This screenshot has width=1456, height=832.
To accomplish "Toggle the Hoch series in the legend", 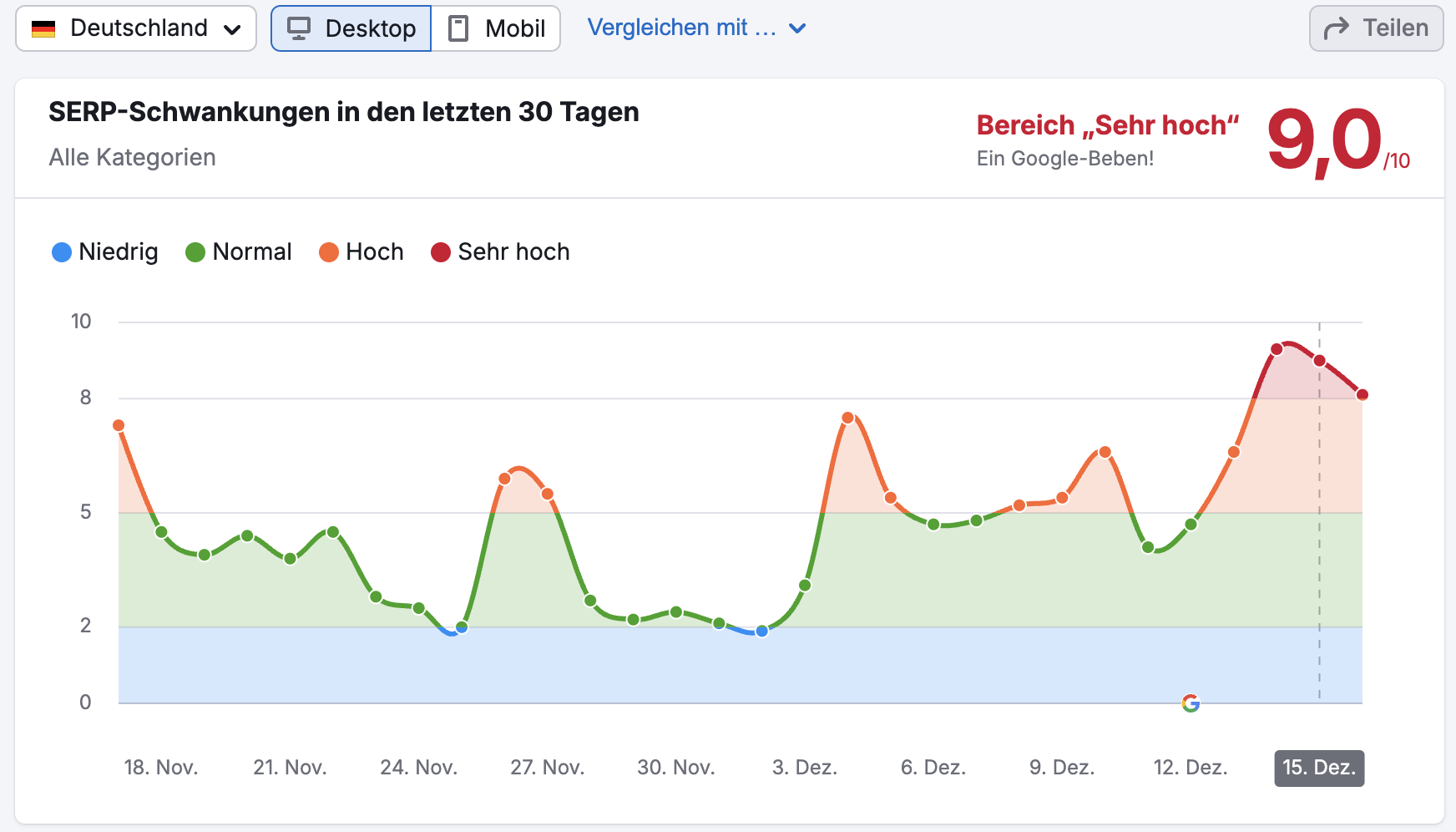I will click(x=361, y=251).
